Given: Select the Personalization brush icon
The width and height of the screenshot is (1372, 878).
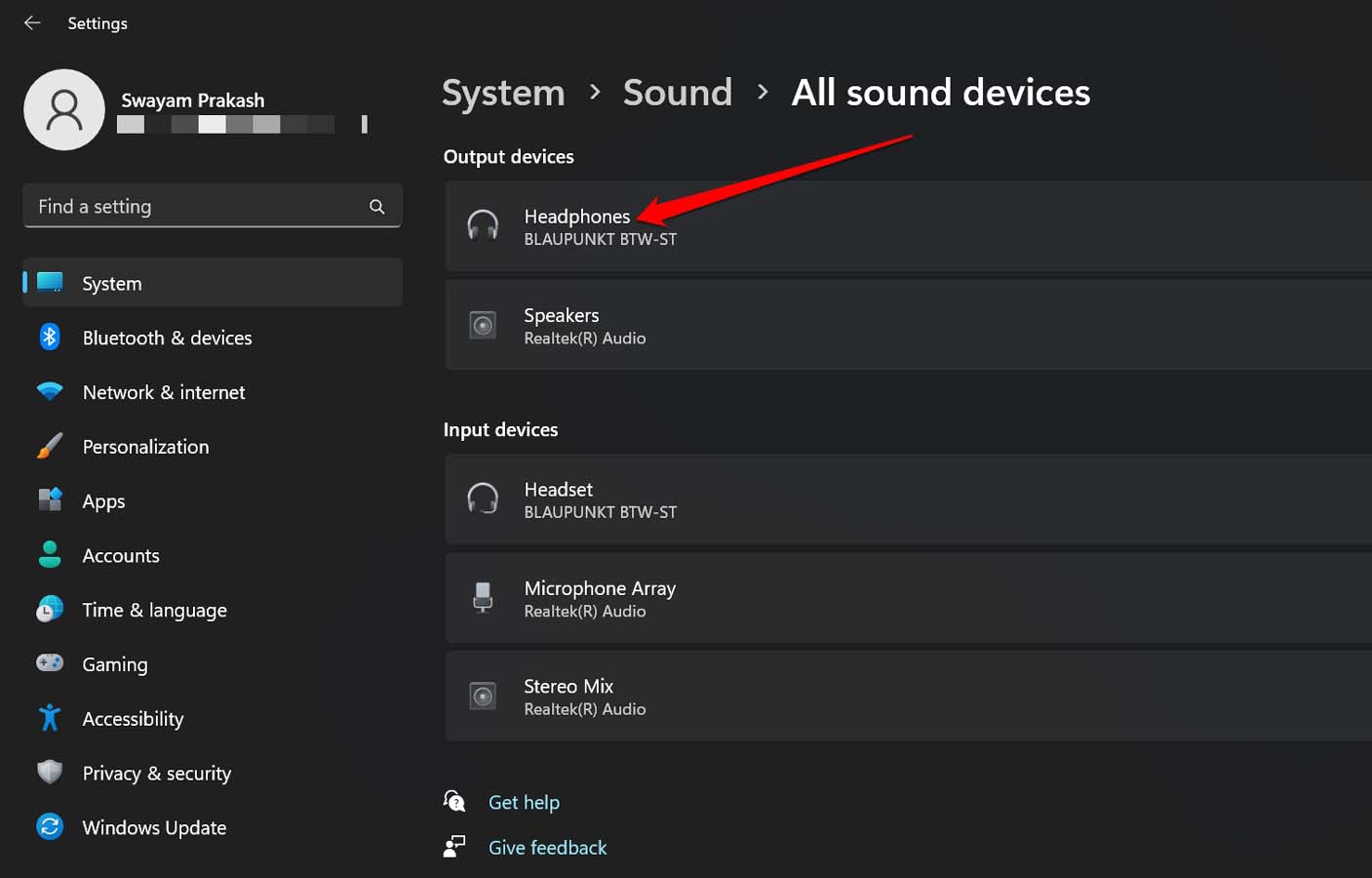Looking at the screenshot, I should (x=50, y=446).
